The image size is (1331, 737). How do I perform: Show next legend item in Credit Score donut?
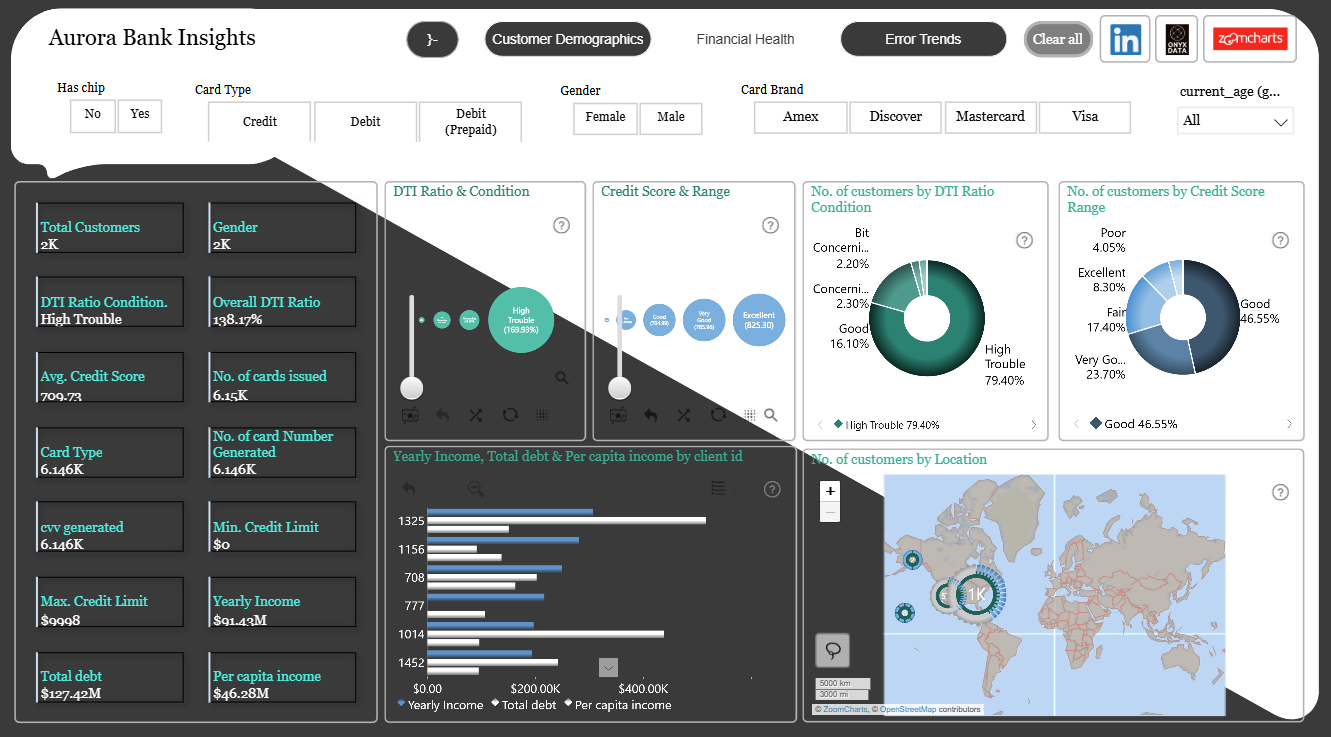[x=1289, y=424]
